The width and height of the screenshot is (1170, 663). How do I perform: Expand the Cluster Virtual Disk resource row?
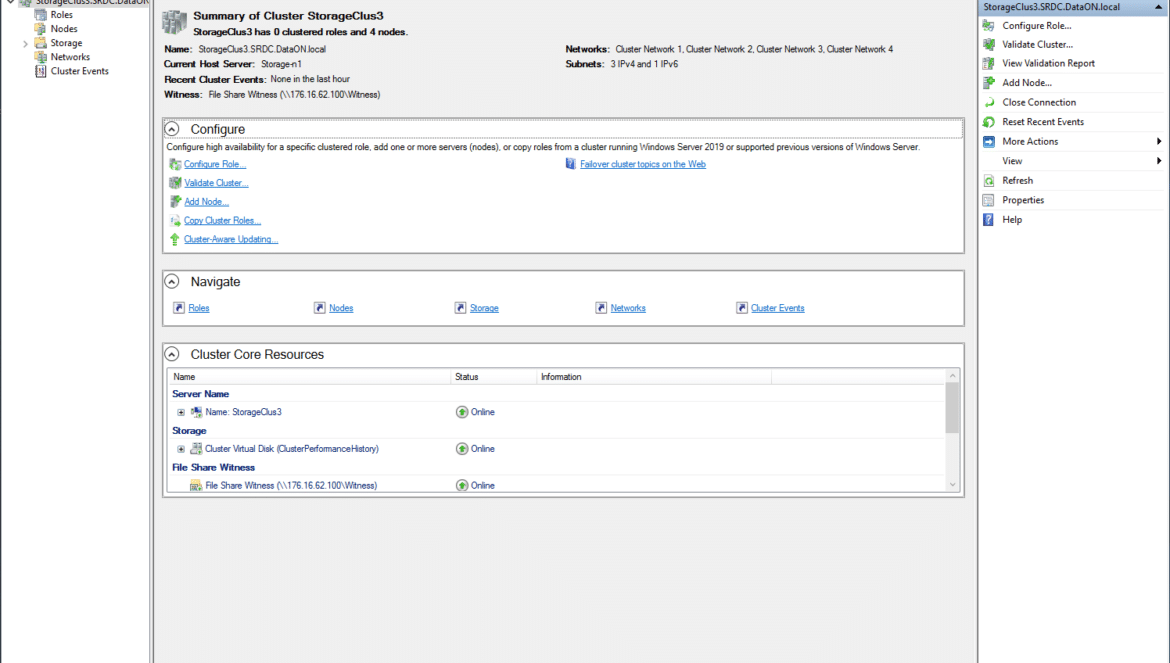[x=181, y=449]
